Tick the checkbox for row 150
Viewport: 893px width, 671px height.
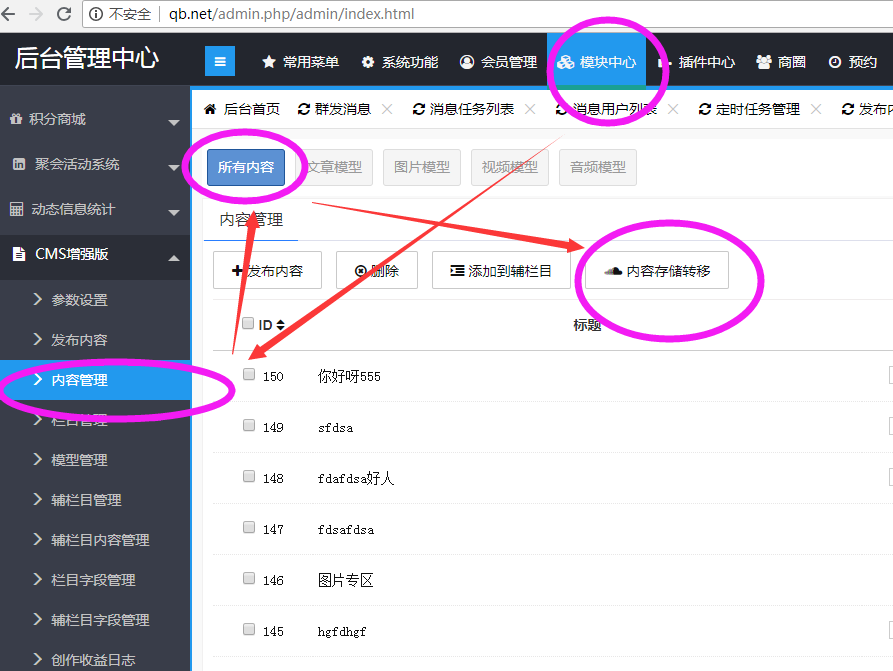pos(249,374)
